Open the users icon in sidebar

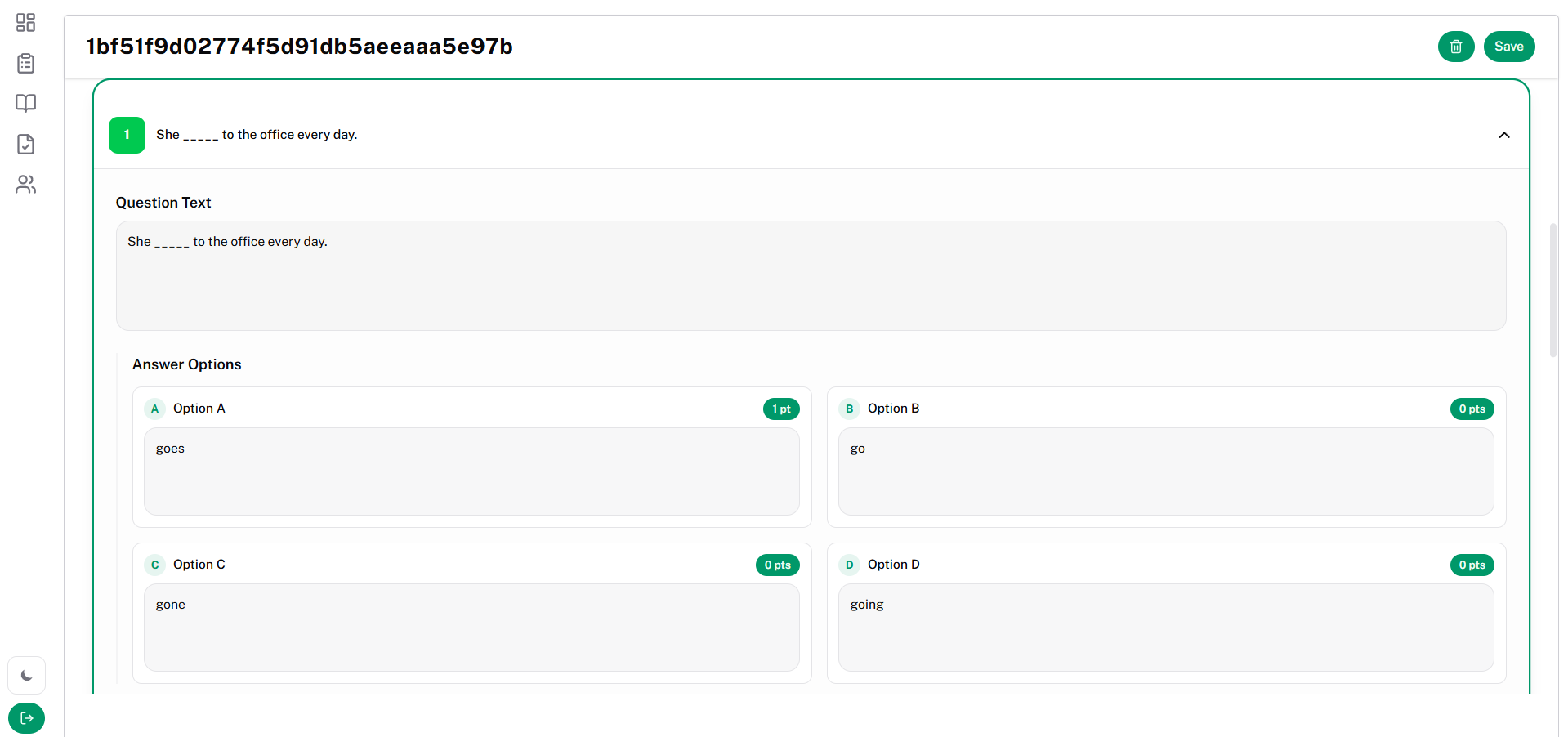26,185
